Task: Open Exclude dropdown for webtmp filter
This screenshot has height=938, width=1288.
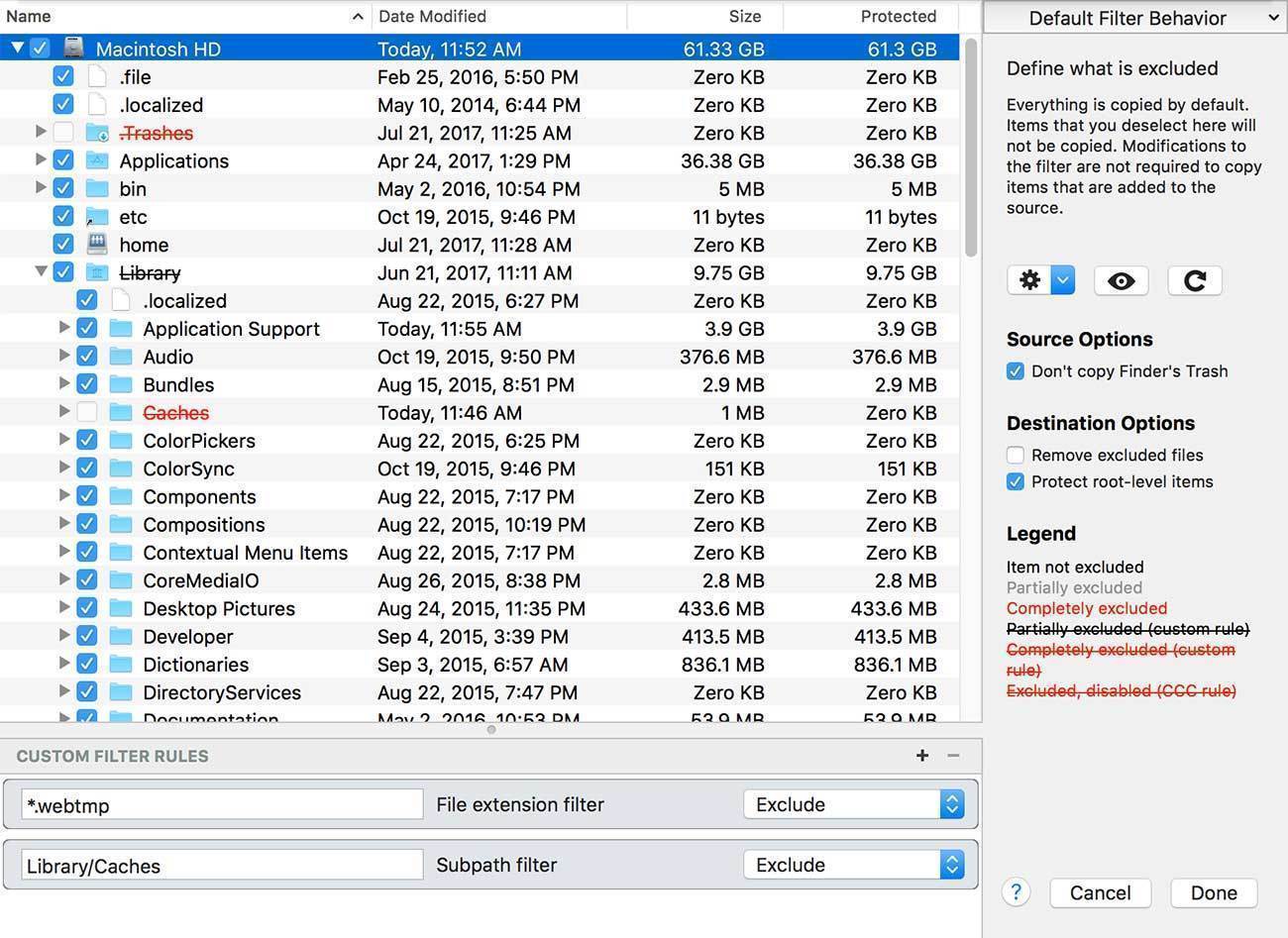Action: click(x=853, y=804)
